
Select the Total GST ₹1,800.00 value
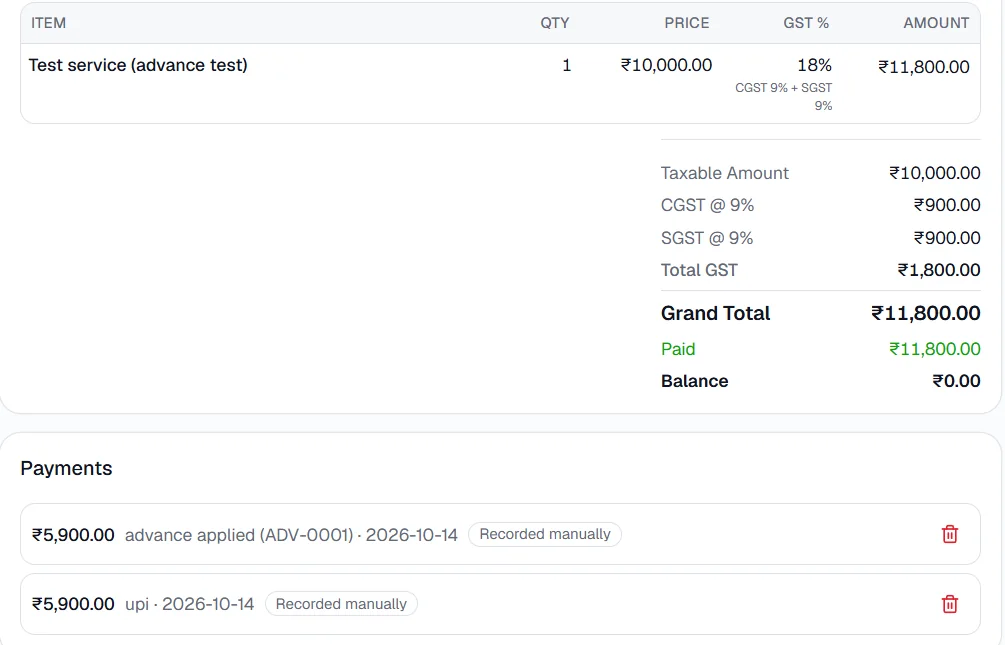[938, 270]
